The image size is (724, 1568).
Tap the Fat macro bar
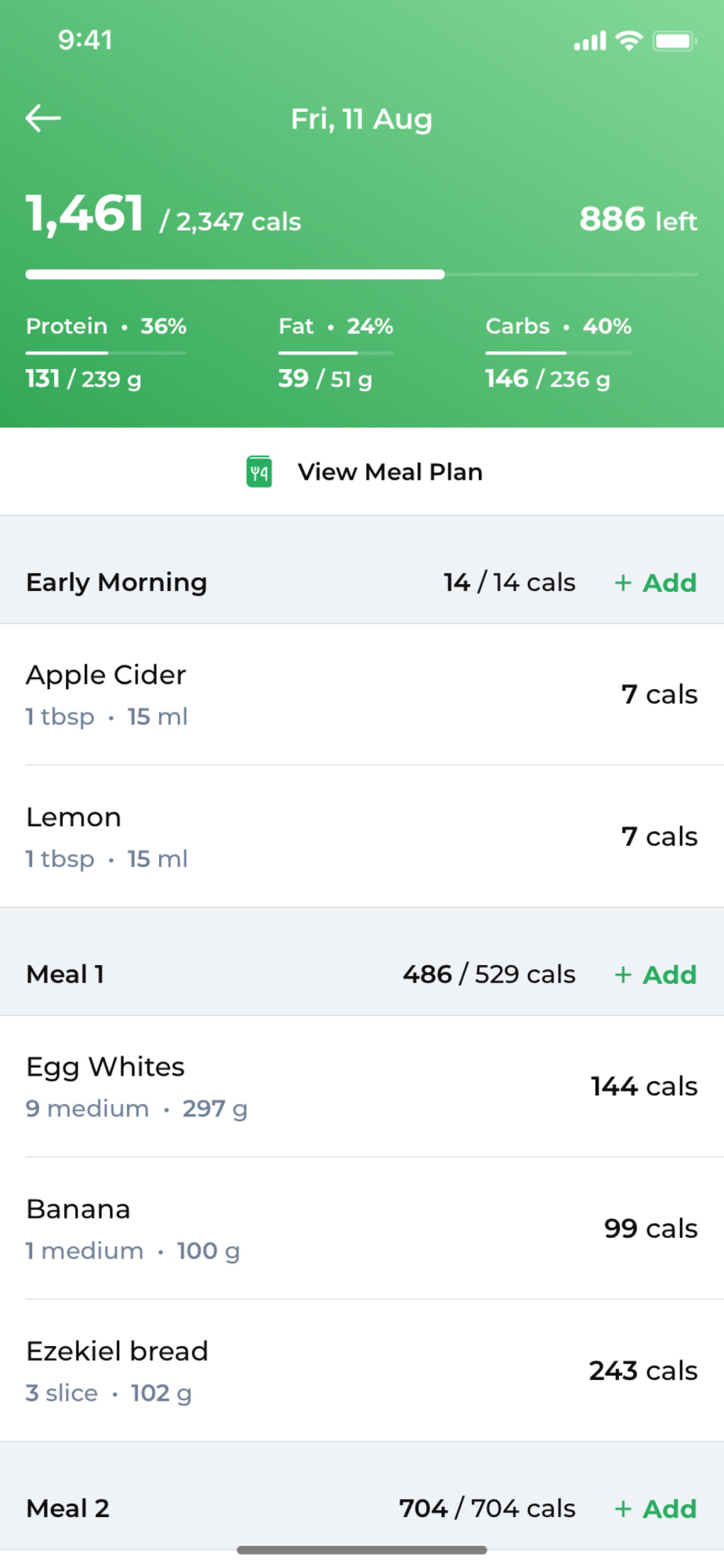[335, 353]
